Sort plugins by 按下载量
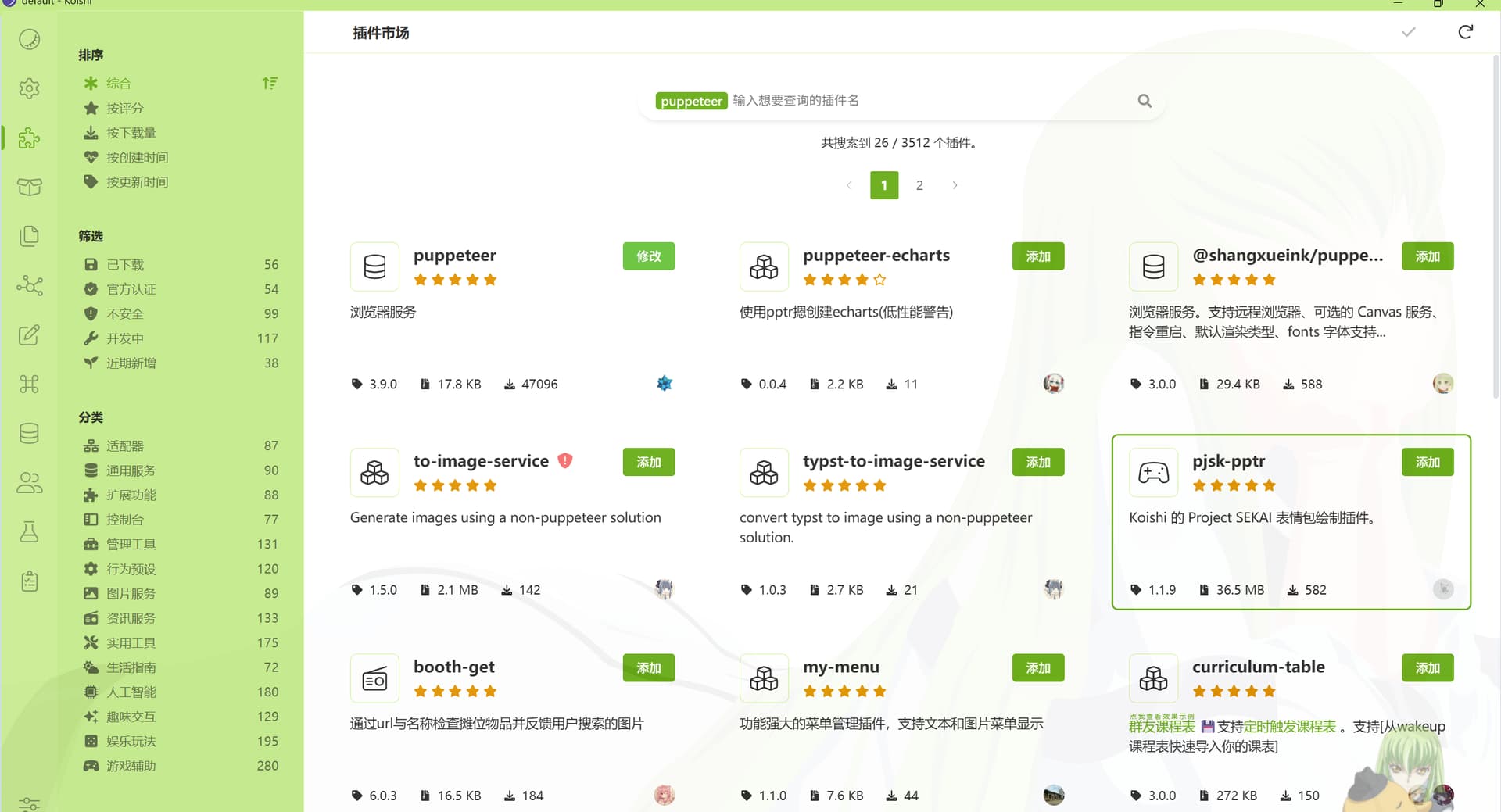This screenshot has height=812, width=1501. click(x=131, y=133)
